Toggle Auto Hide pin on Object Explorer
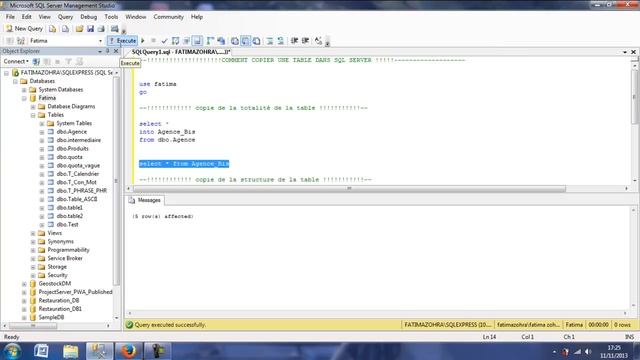The height and width of the screenshot is (360, 640). tap(108, 51)
